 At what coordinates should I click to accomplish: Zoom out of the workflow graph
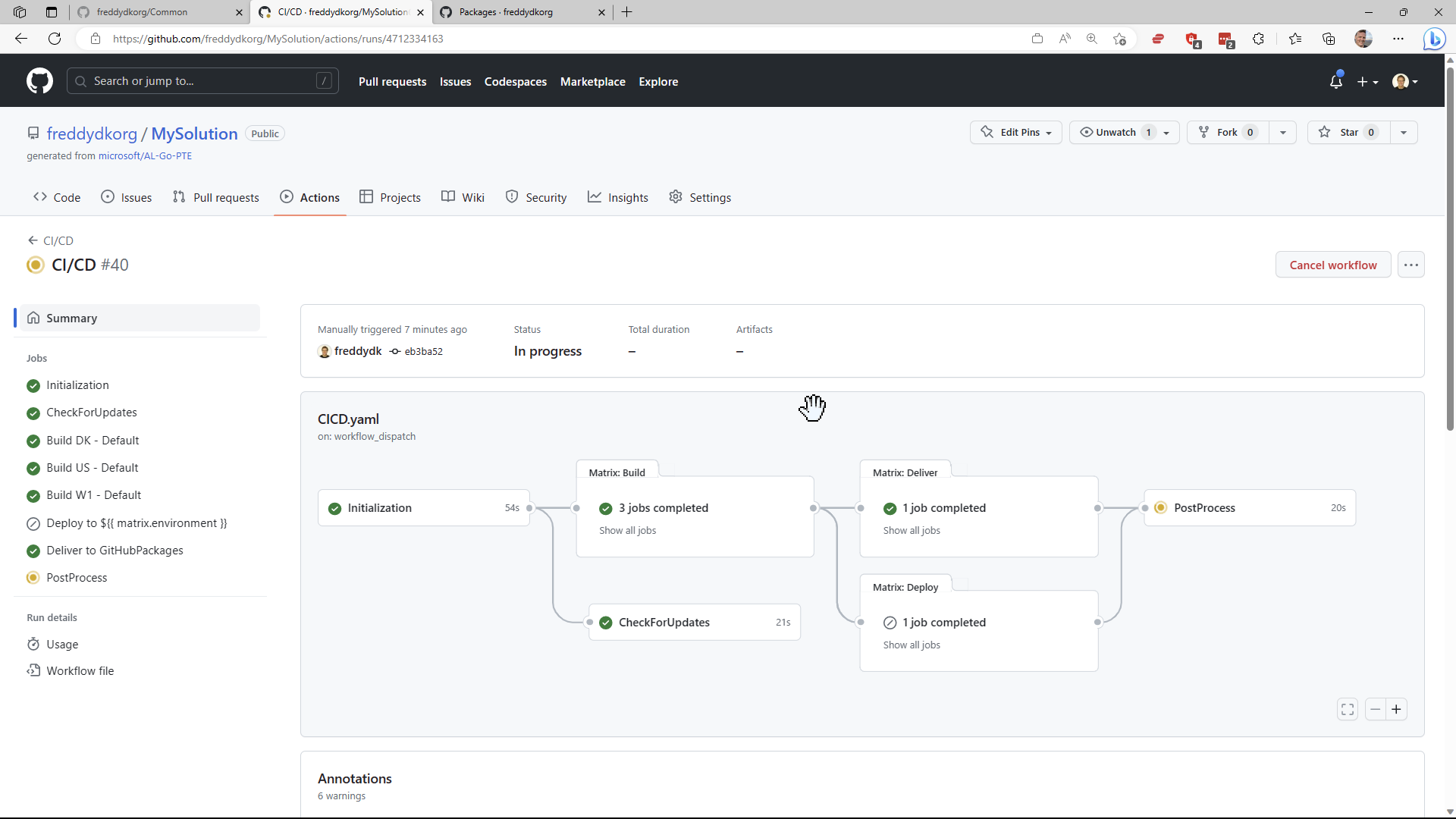1374,709
